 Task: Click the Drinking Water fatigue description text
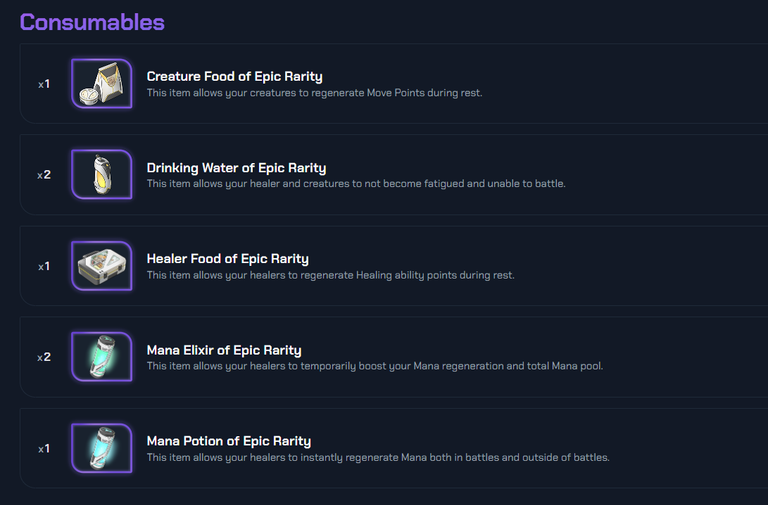356,184
